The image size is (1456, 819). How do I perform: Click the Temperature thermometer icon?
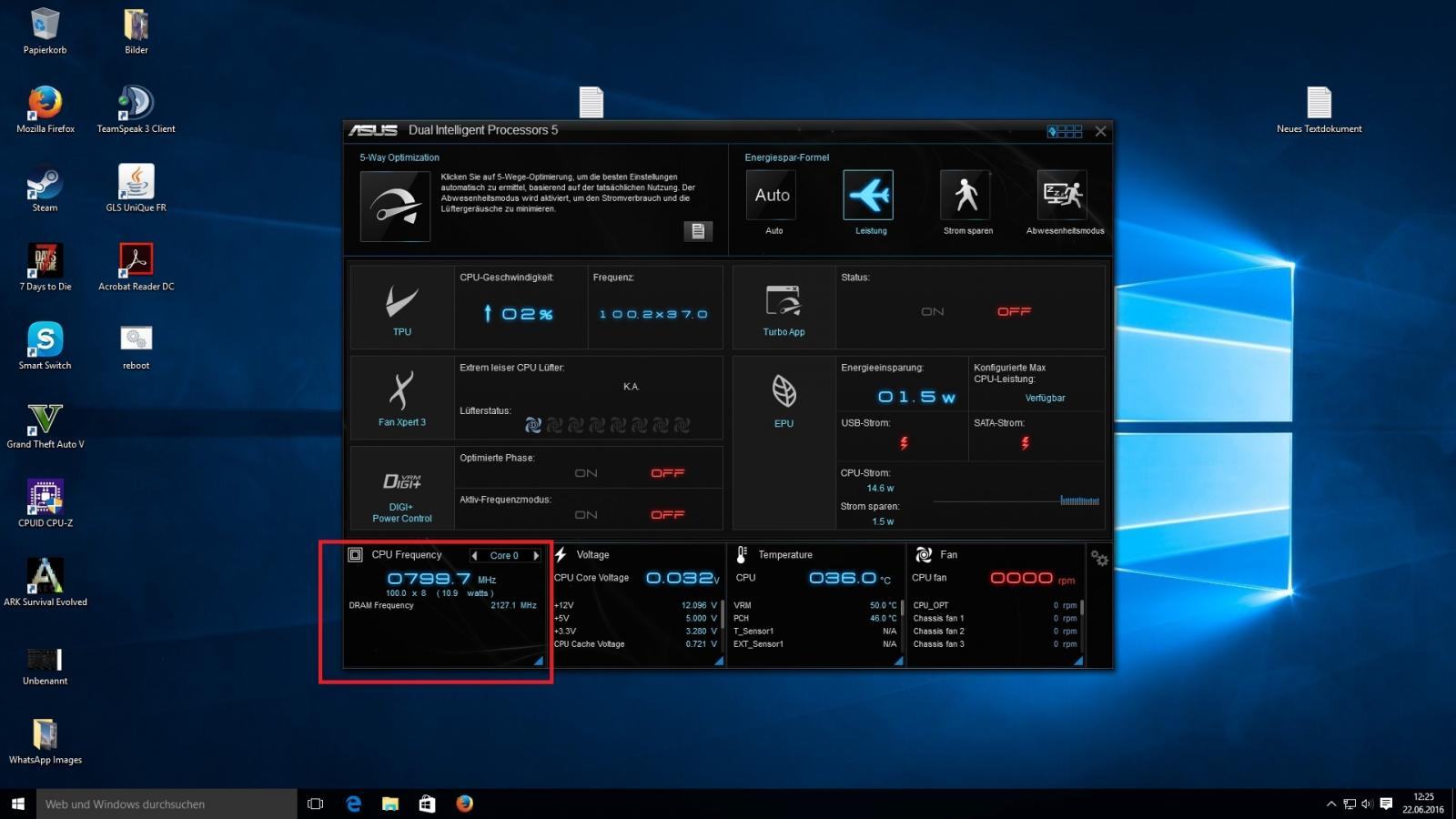point(742,554)
